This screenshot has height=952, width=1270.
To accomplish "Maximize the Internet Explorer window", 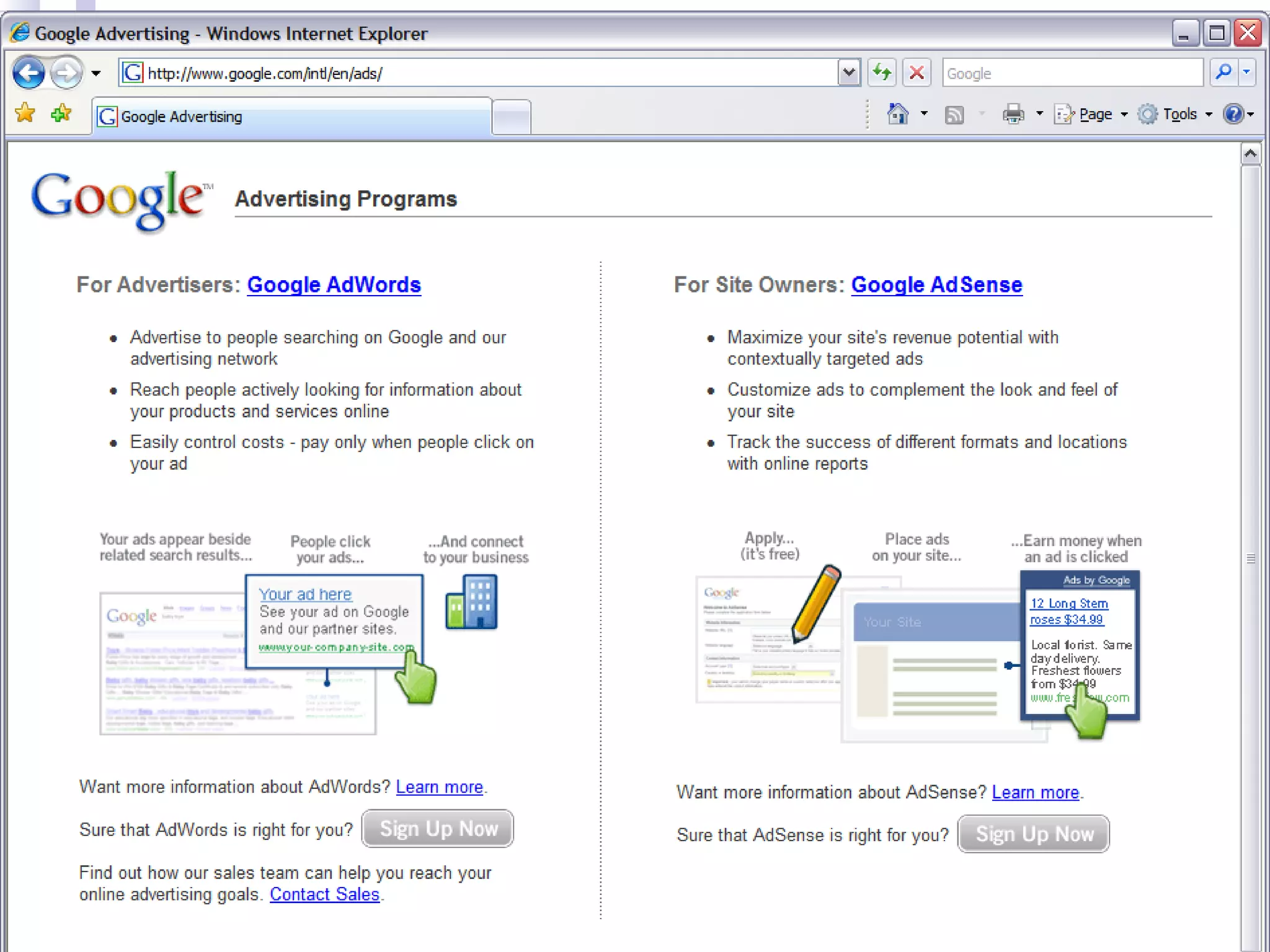I will point(1217,33).
